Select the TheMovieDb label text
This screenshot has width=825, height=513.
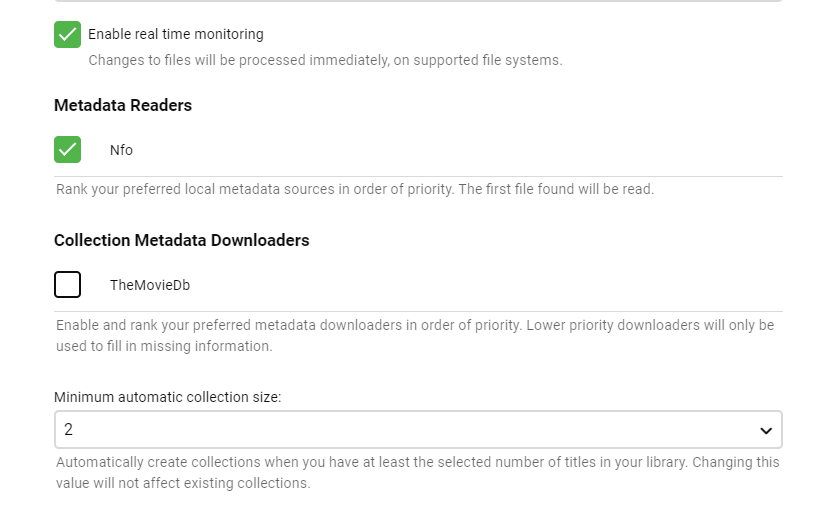150,285
